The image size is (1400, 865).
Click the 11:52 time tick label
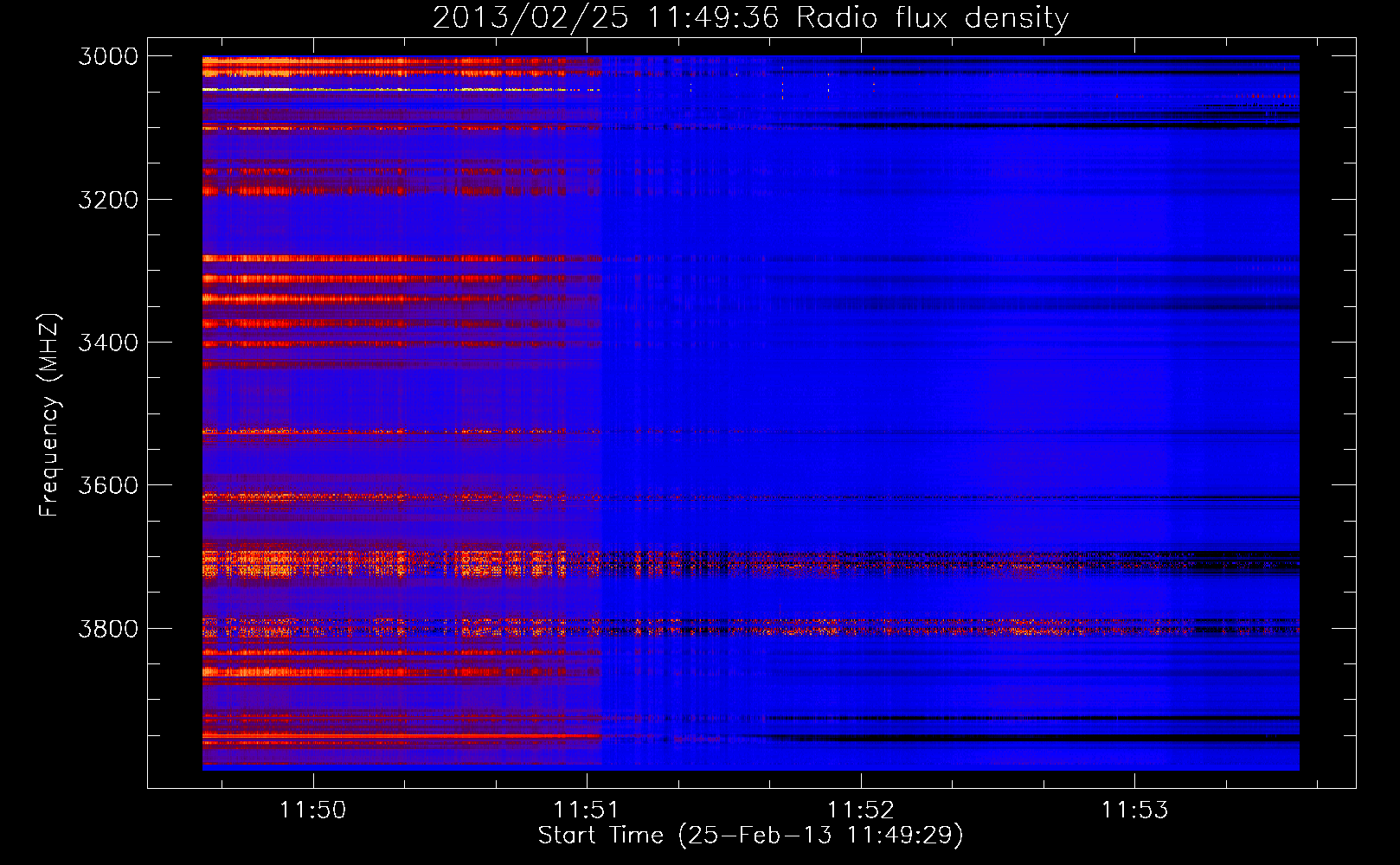point(860,811)
